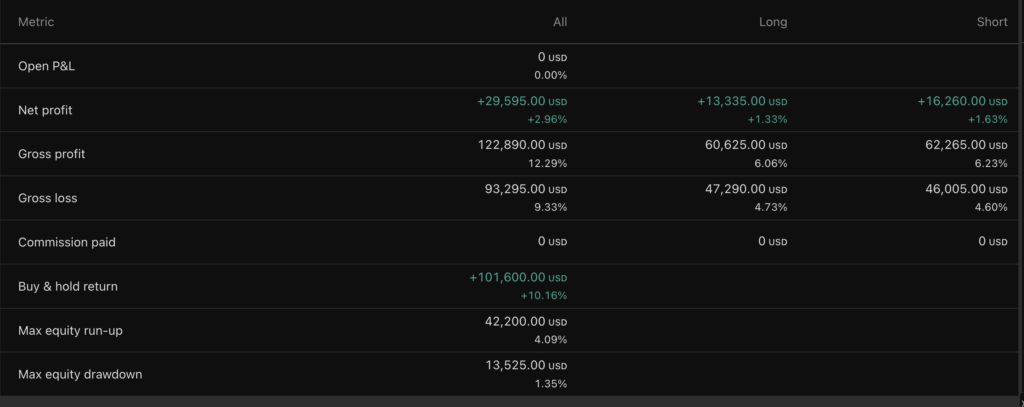Click the Short column header
The image size is (1024, 407).
991,22
